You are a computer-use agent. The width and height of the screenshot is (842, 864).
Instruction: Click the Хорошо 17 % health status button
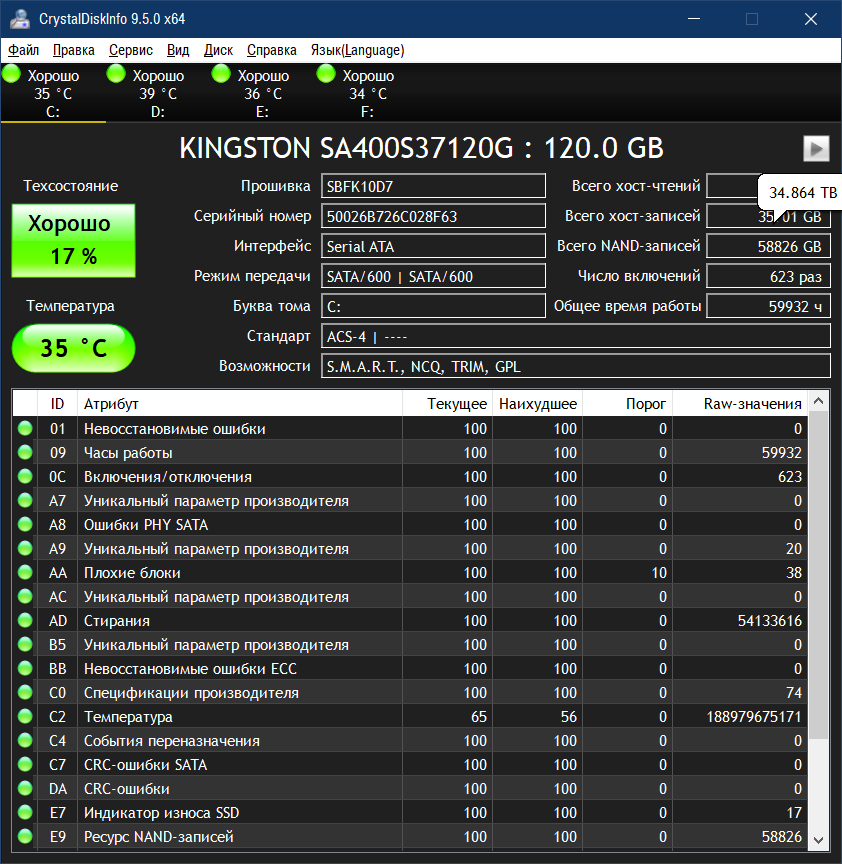(x=73, y=240)
